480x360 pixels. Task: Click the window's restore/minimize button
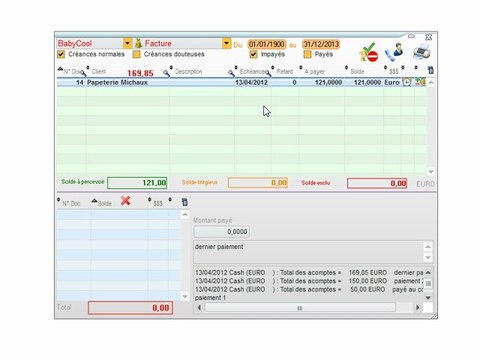(412, 36)
